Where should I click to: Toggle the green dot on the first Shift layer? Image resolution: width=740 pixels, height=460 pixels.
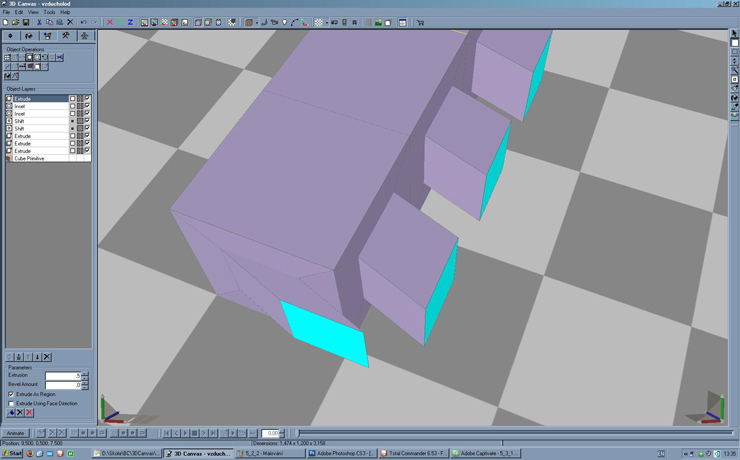72,121
